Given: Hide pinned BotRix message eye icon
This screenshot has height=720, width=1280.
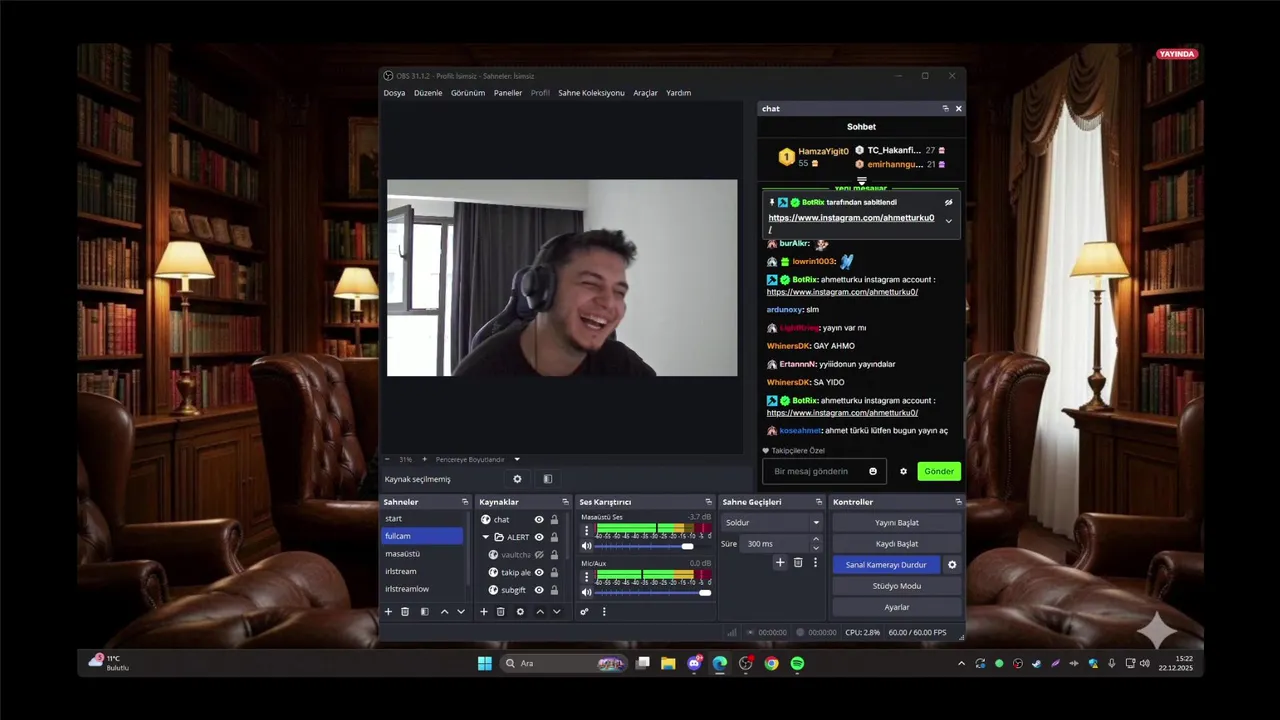Looking at the screenshot, I should pos(949,202).
